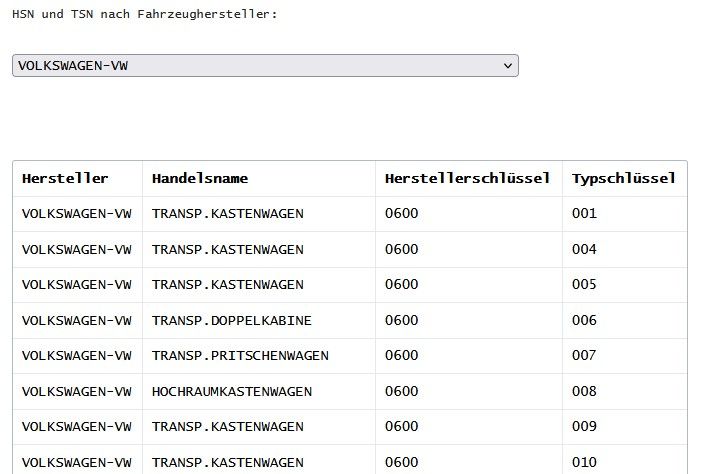701x474 pixels.
Task: Click the chevron arrow on the manufacturer select
Action: tap(508, 66)
